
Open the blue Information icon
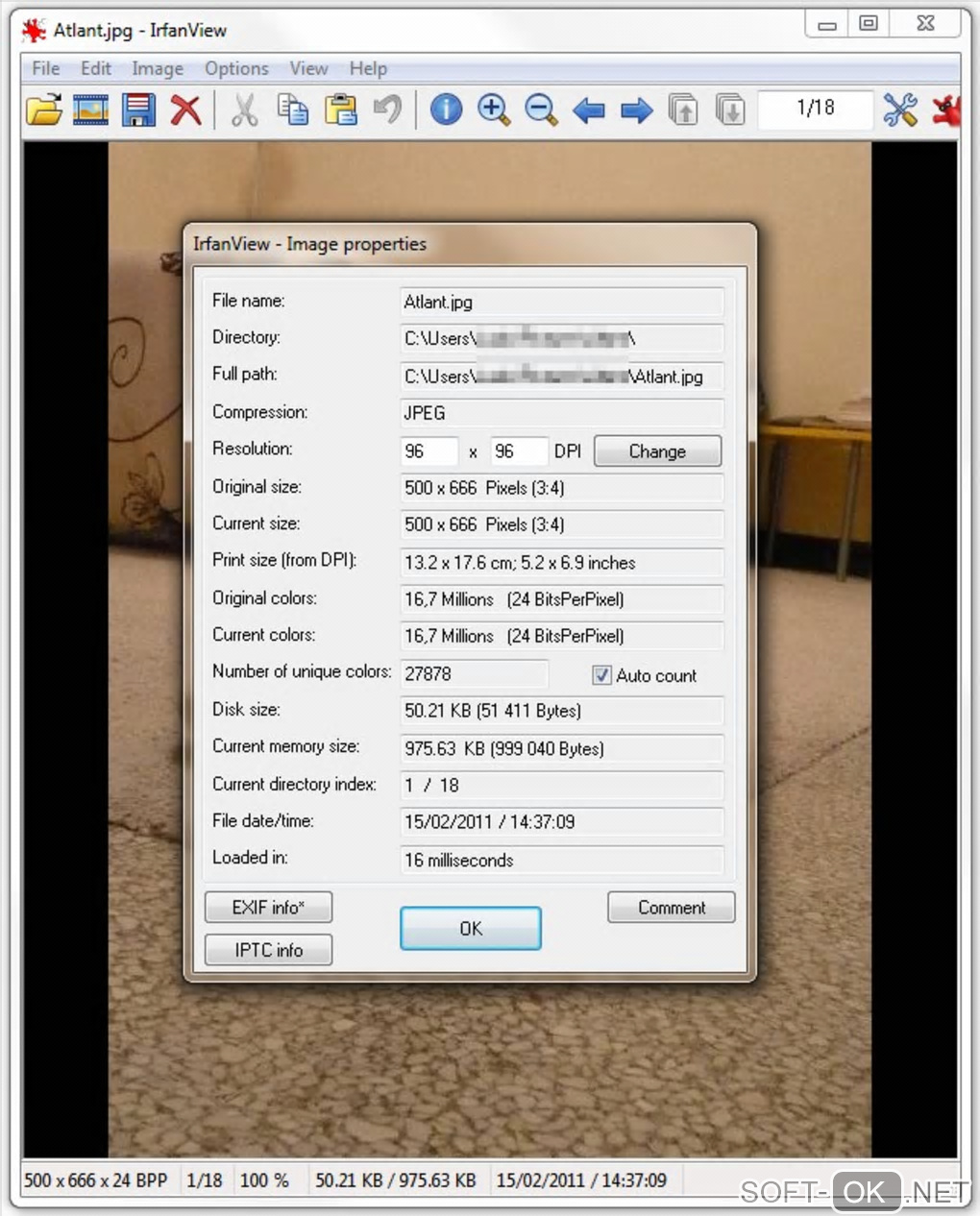(446, 109)
